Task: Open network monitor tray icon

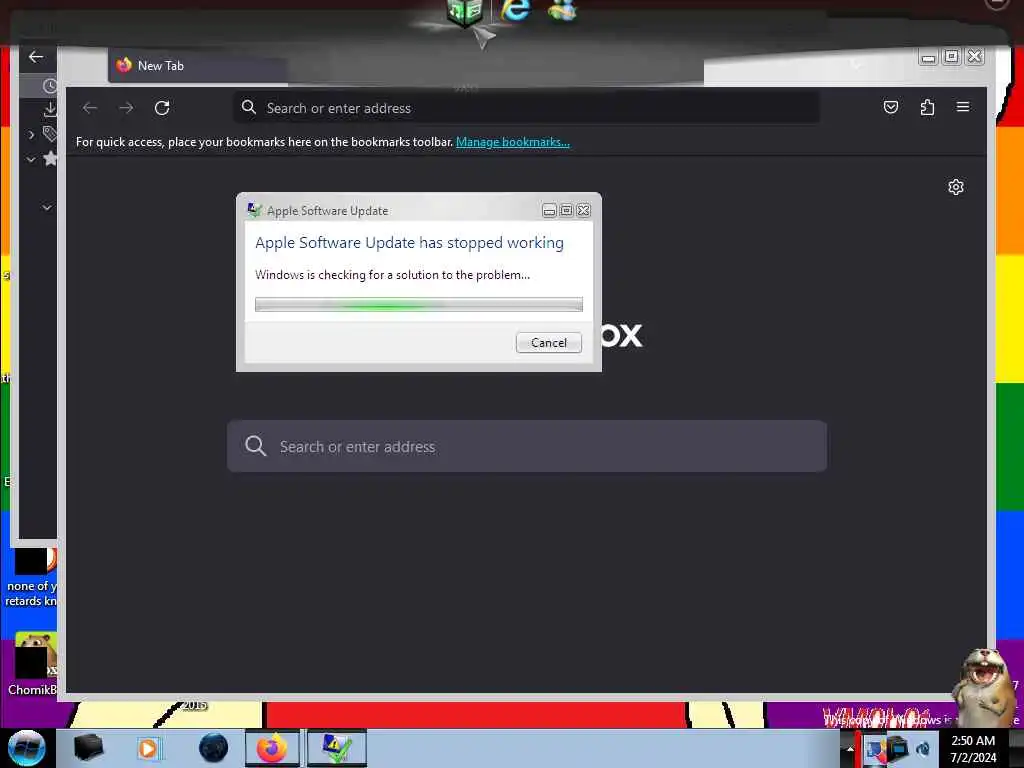Action: click(x=898, y=748)
